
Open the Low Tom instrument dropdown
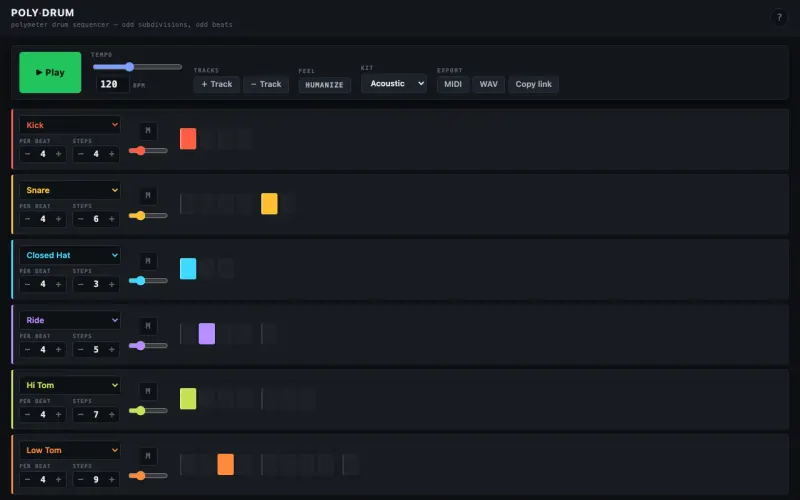(70, 451)
